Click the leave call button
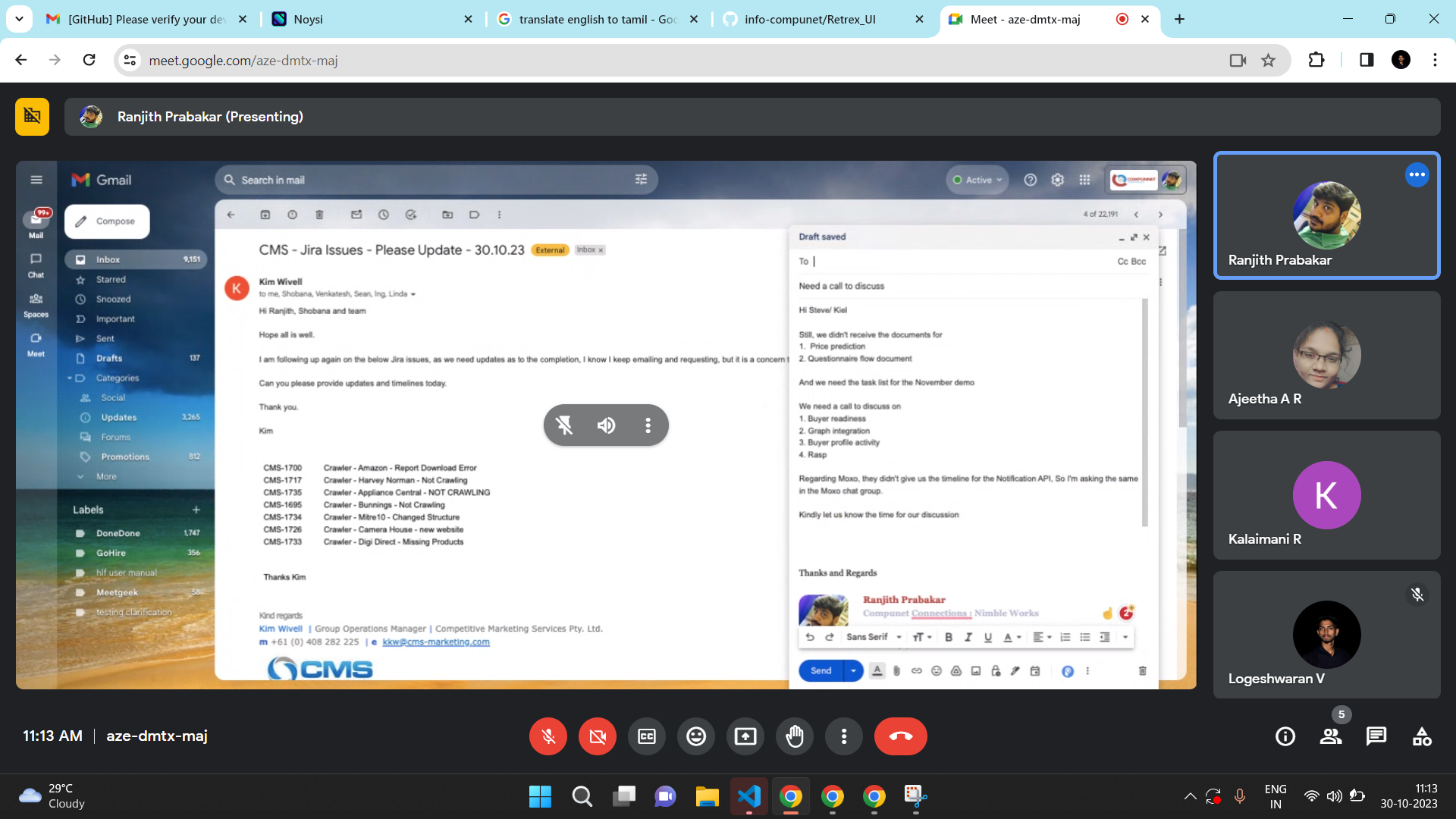This screenshot has width=1456, height=819. 900,736
